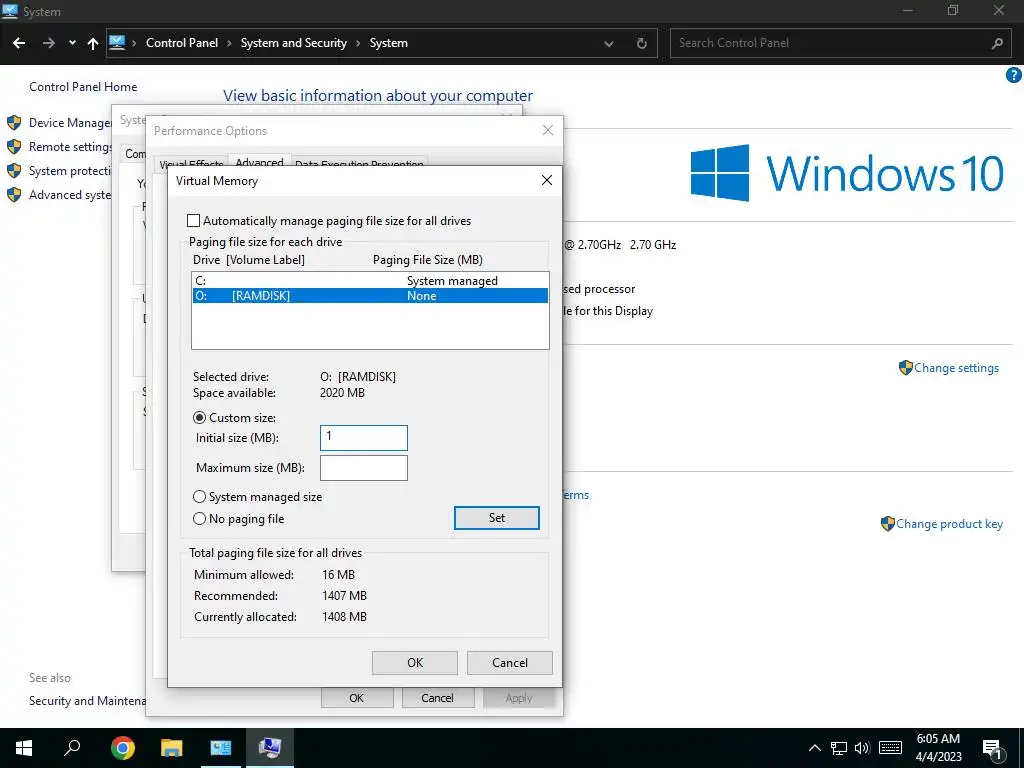Open Control Panel Home link
This screenshot has height=768, width=1024.
(83, 87)
